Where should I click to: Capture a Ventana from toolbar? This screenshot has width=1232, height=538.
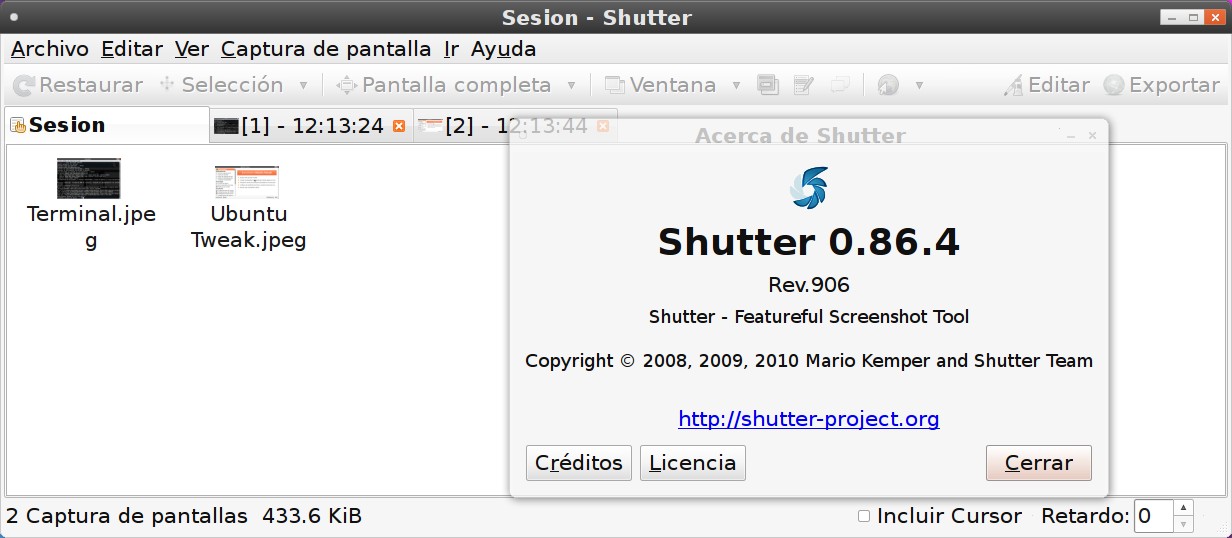click(661, 85)
